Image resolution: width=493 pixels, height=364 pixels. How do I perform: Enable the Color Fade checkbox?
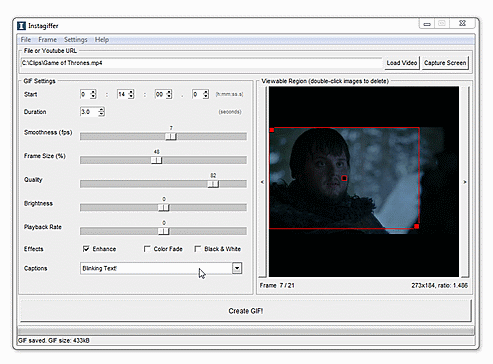click(147, 249)
